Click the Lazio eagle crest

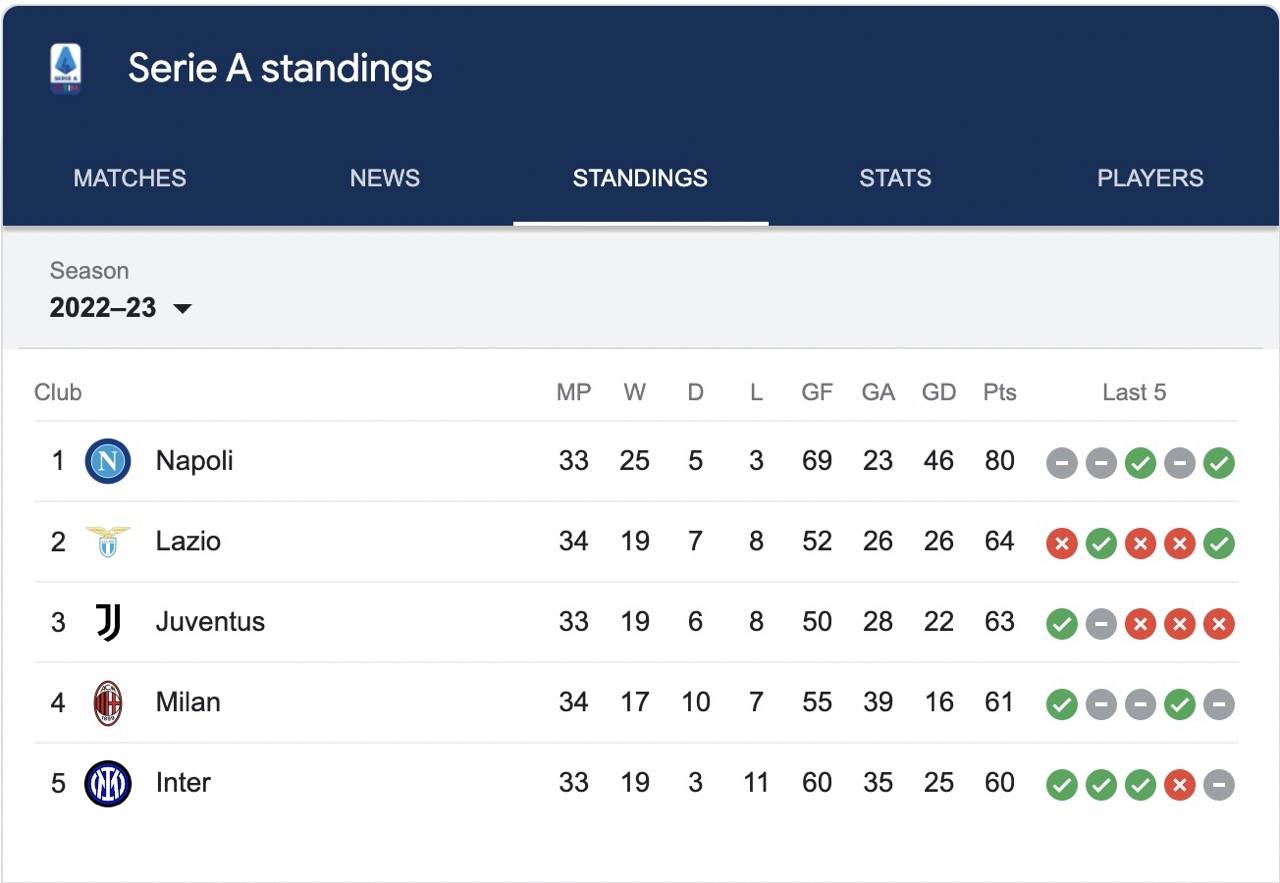pos(108,542)
